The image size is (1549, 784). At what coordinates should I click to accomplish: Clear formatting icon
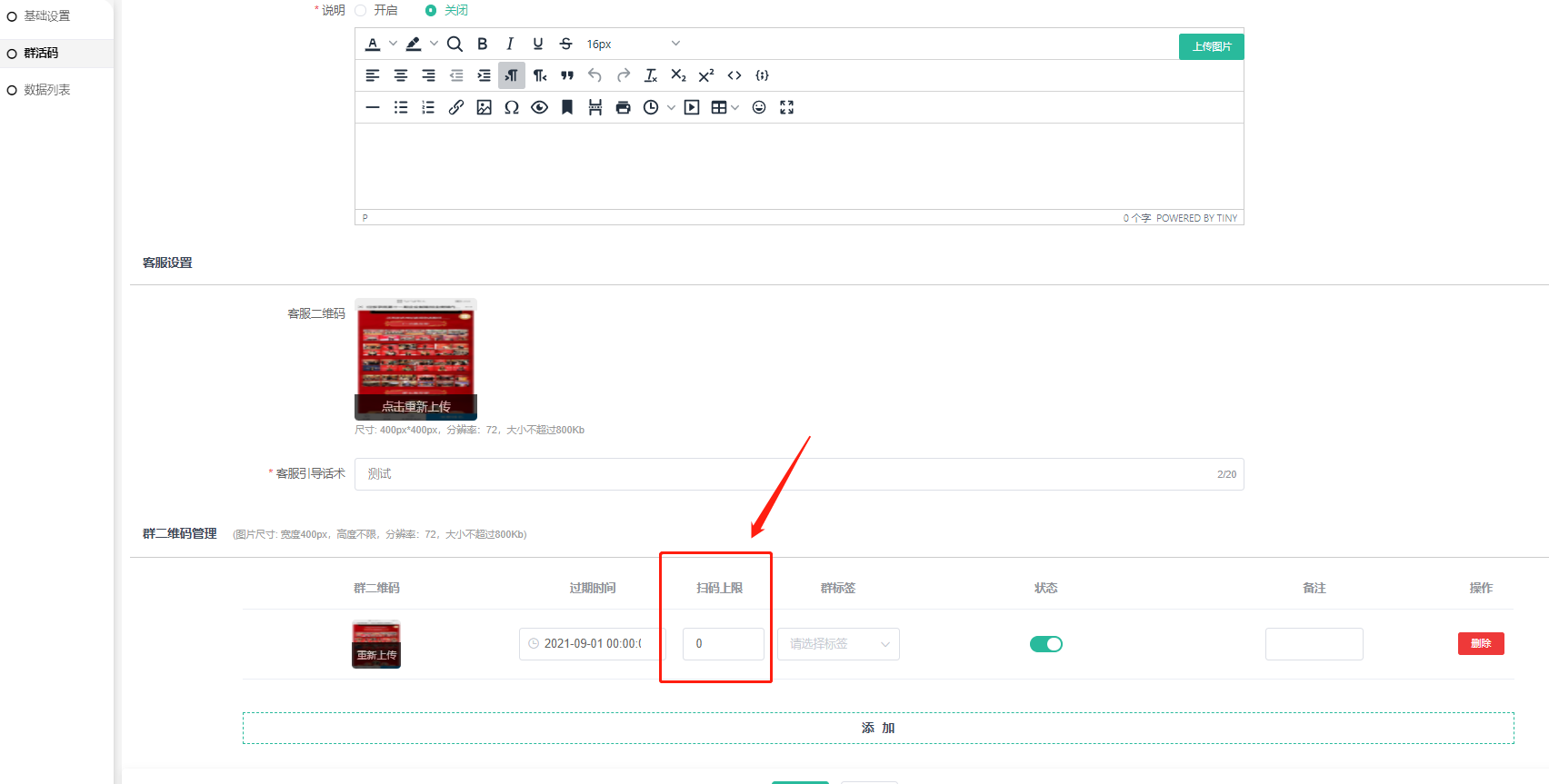651,75
